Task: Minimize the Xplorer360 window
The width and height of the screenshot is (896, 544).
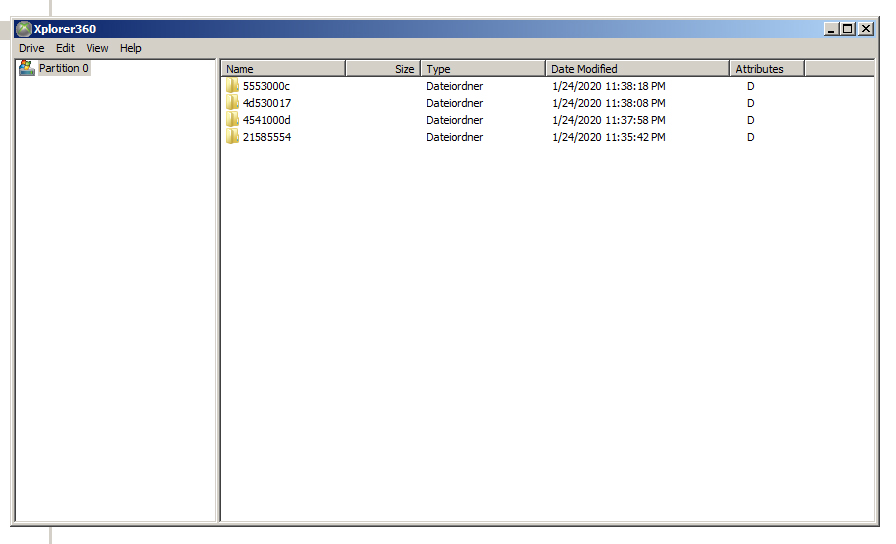Action: pos(831,29)
